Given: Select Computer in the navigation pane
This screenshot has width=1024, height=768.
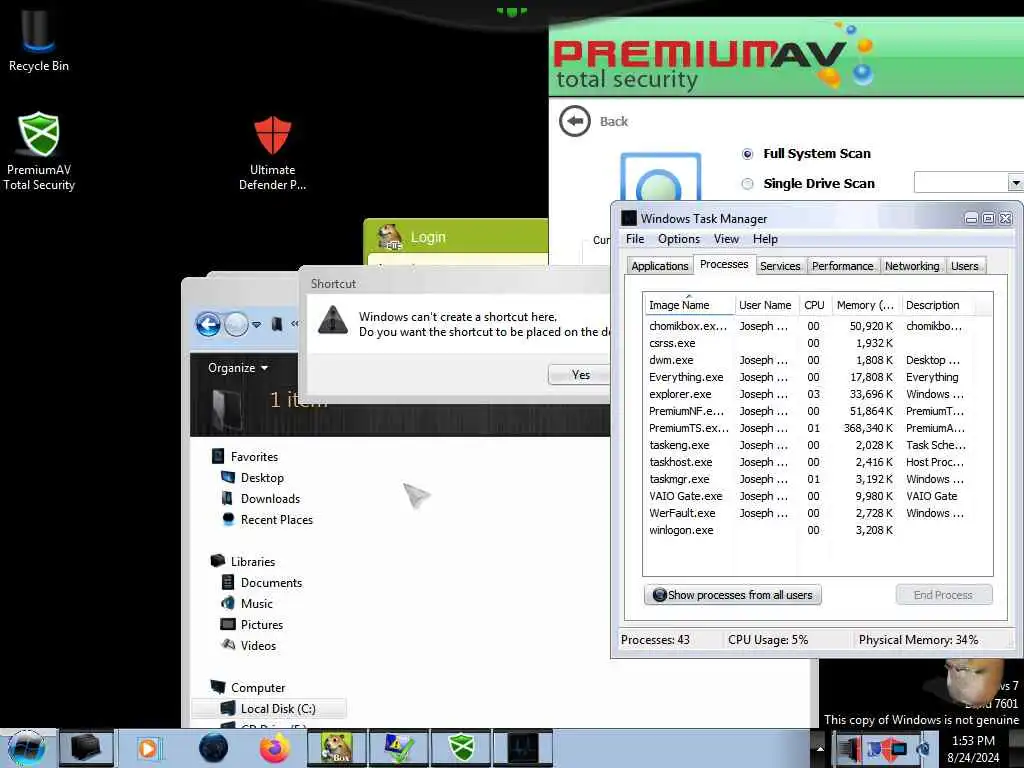Looking at the screenshot, I should pos(258,688).
